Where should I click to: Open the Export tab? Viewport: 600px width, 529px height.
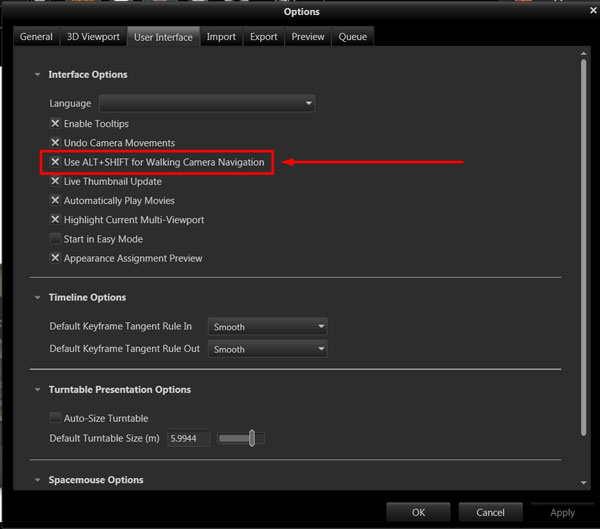[x=263, y=37]
